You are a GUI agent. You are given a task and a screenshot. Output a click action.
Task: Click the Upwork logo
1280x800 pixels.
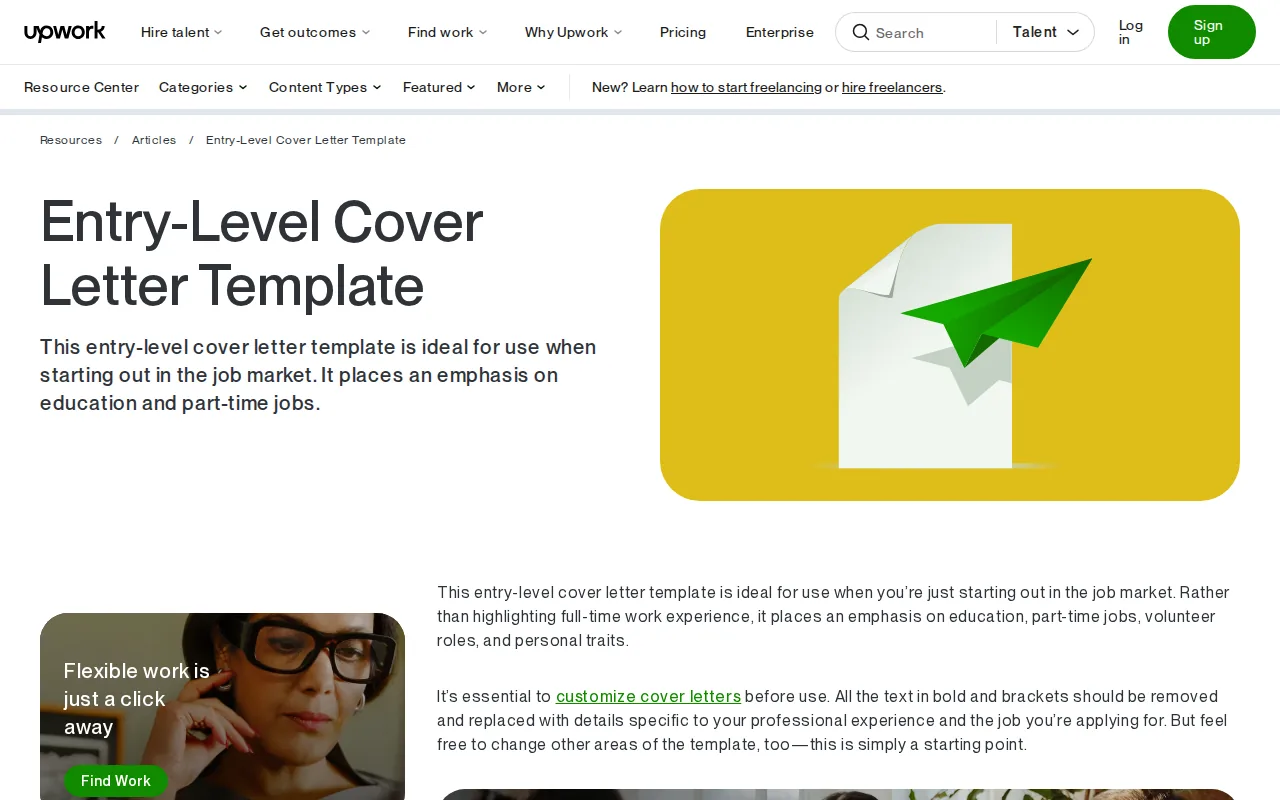pyautogui.click(x=65, y=32)
